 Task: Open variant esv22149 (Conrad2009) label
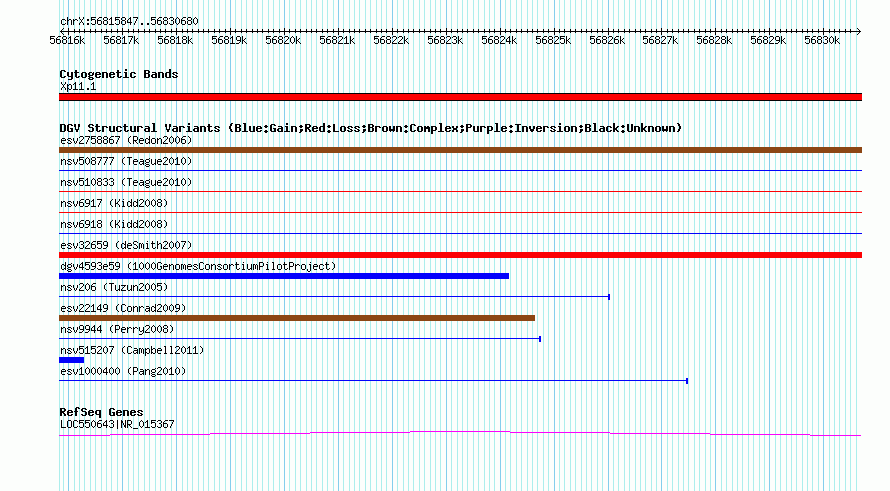click(123, 308)
